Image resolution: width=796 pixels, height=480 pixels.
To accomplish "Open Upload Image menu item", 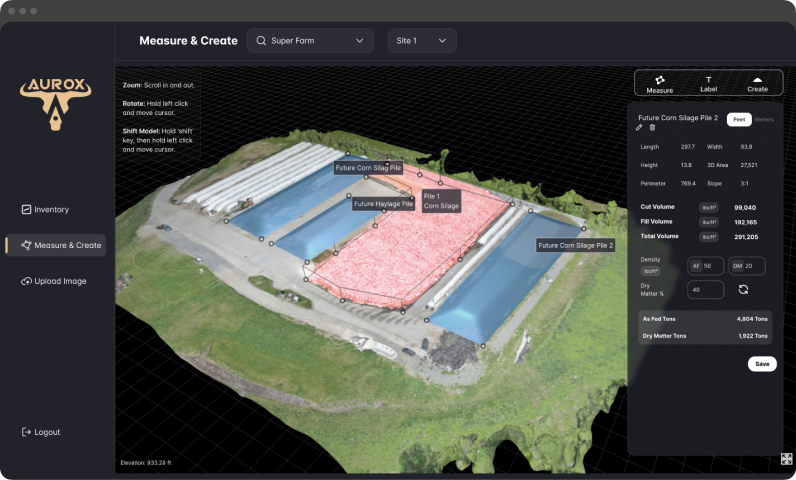I will [x=56, y=281].
